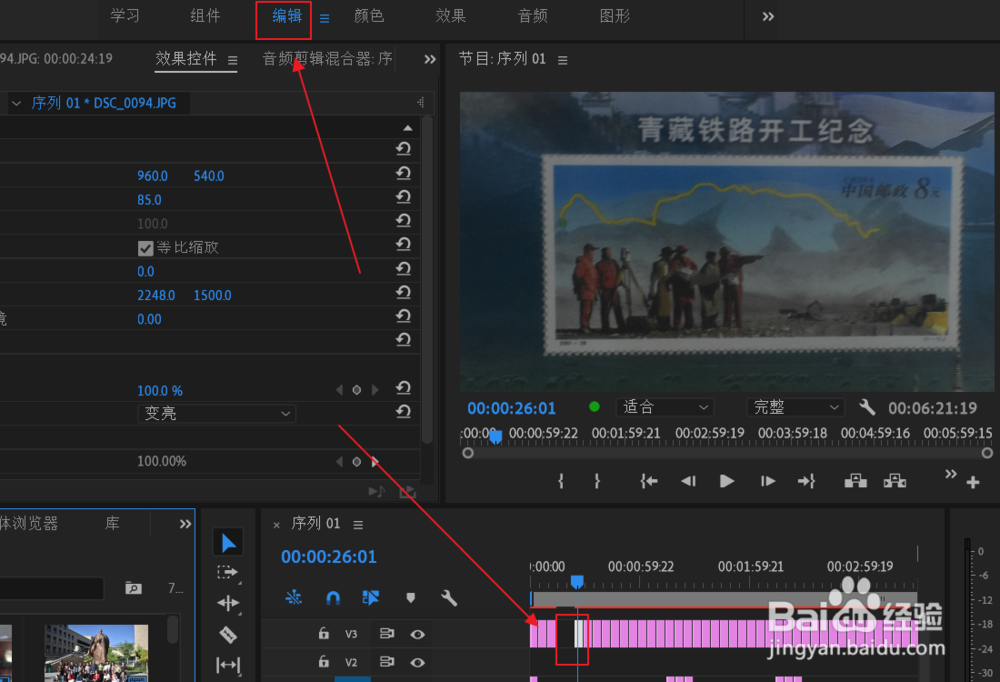1000x682 pixels.
Task: Step forward one frame
Action: pos(767,481)
